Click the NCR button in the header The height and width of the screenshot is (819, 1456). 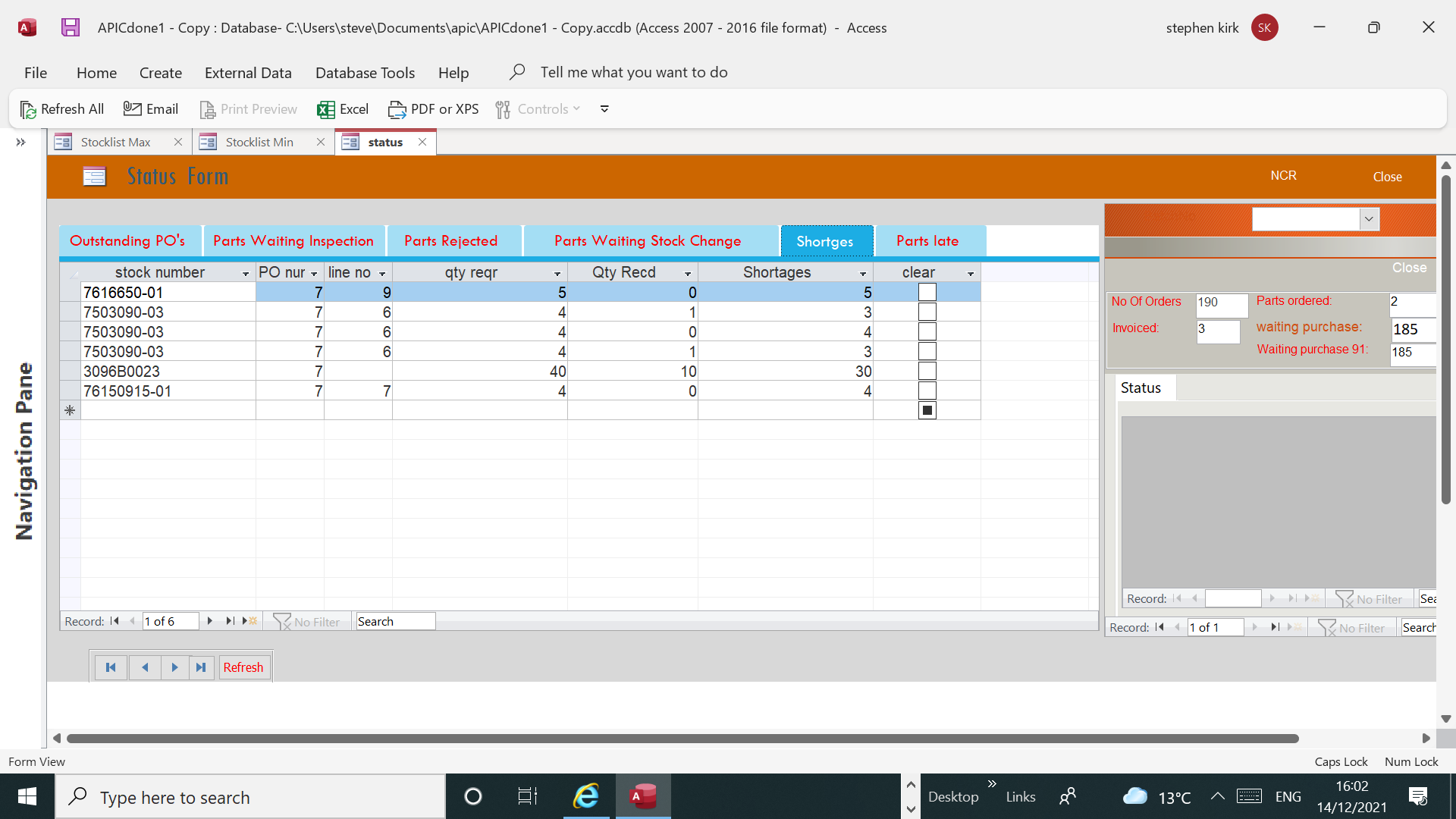pyautogui.click(x=1283, y=176)
